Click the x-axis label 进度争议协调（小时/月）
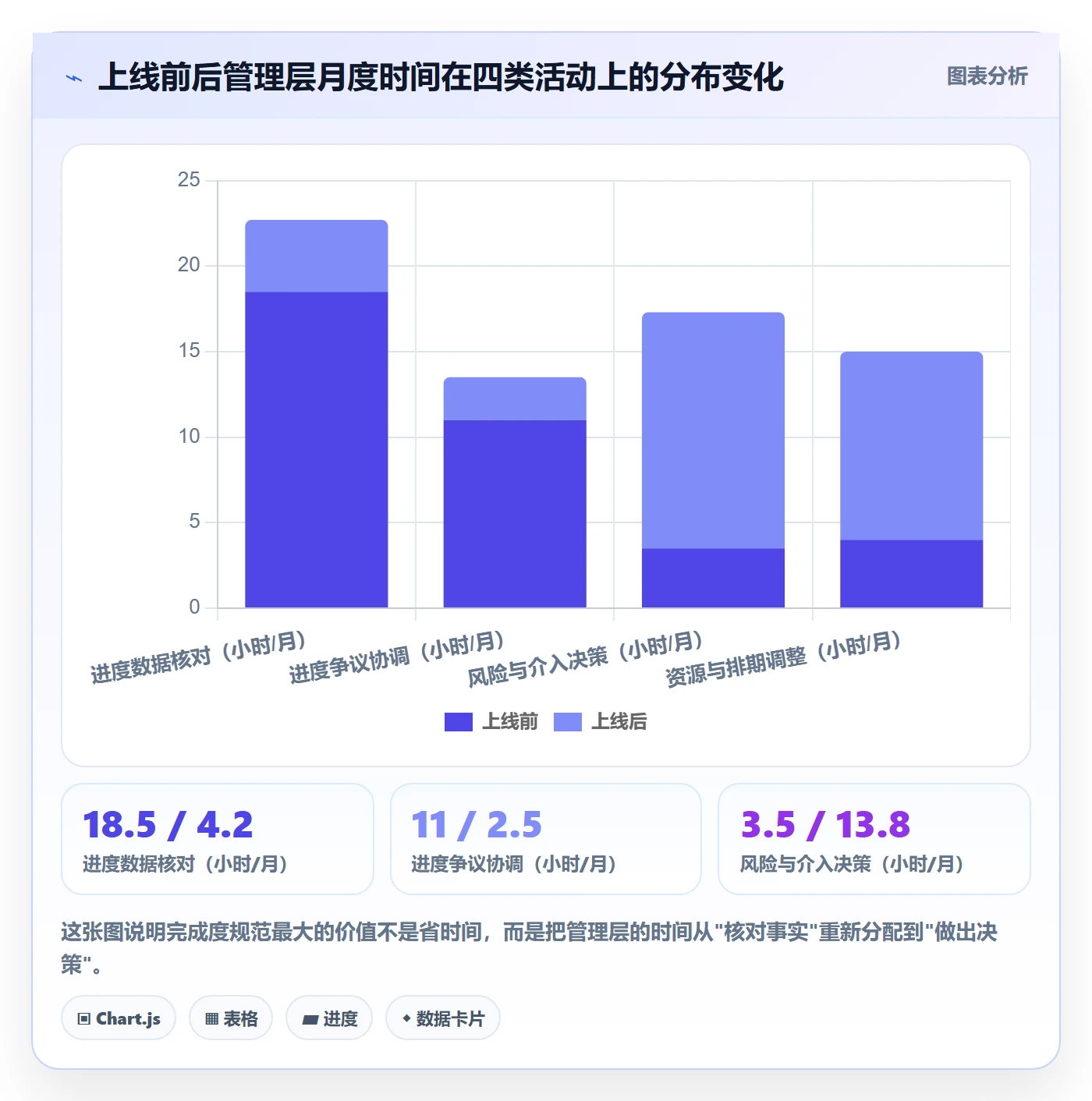 pyautogui.click(x=397, y=657)
